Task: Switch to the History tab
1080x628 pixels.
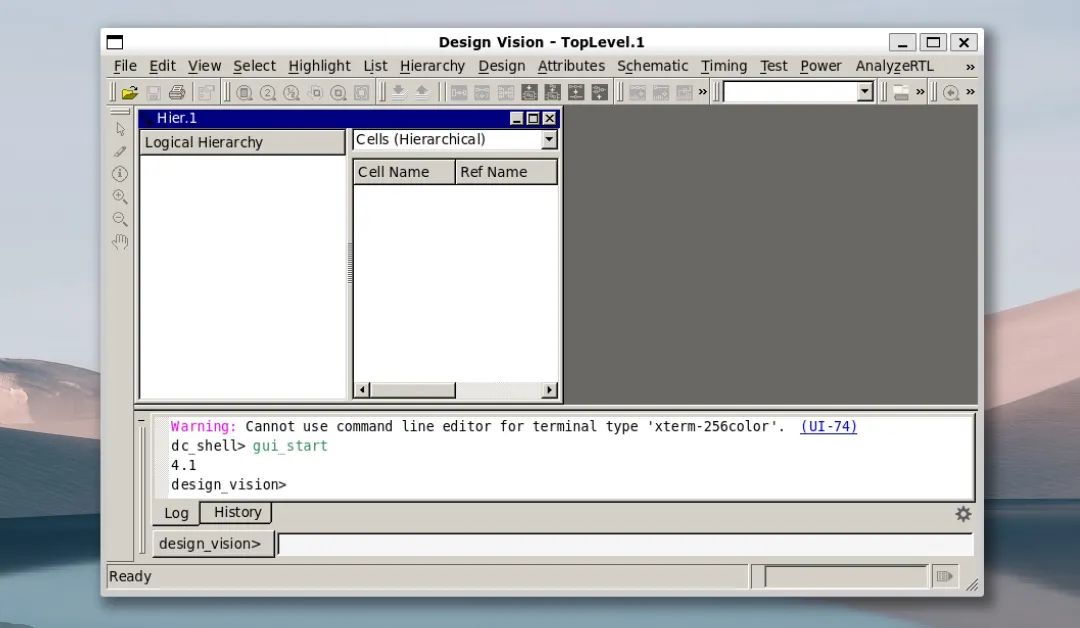Action: pyautogui.click(x=238, y=512)
